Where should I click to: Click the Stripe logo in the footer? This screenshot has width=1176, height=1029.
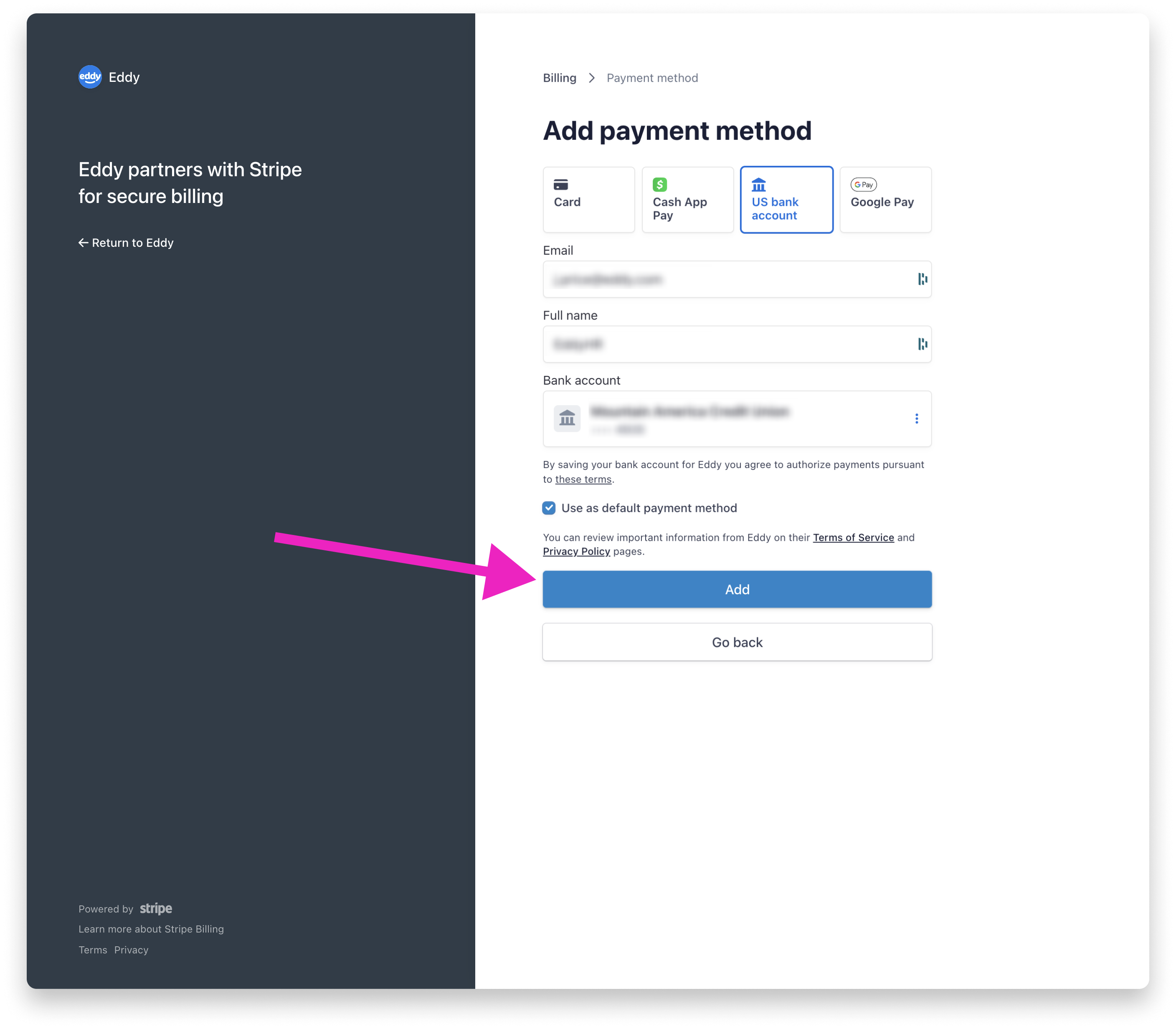tap(156, 908)
